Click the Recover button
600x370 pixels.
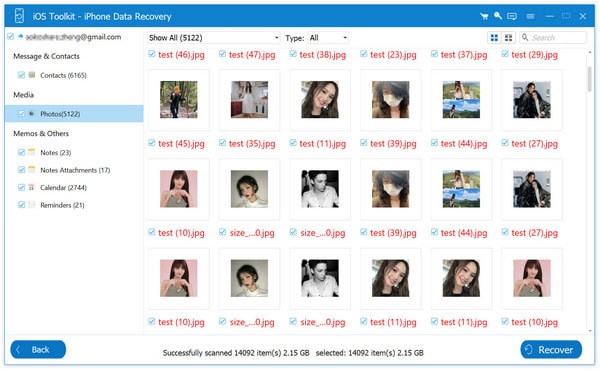[x=551, y=349]
